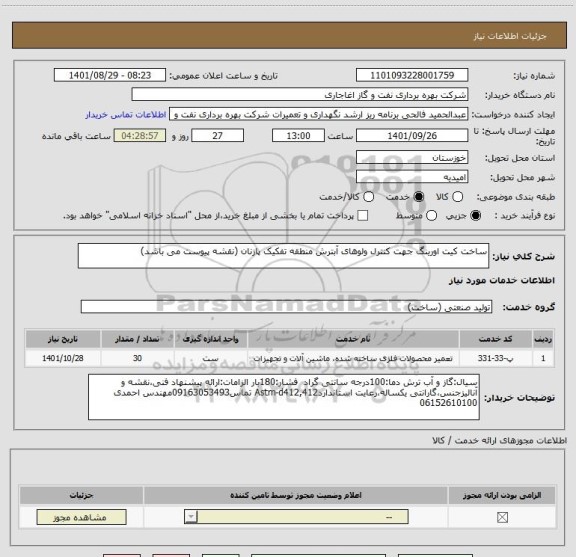Screen dimensions: 576x557
Task: Click the اعلام وضعیت مجوز column header
Action: (x=296, y=495)
